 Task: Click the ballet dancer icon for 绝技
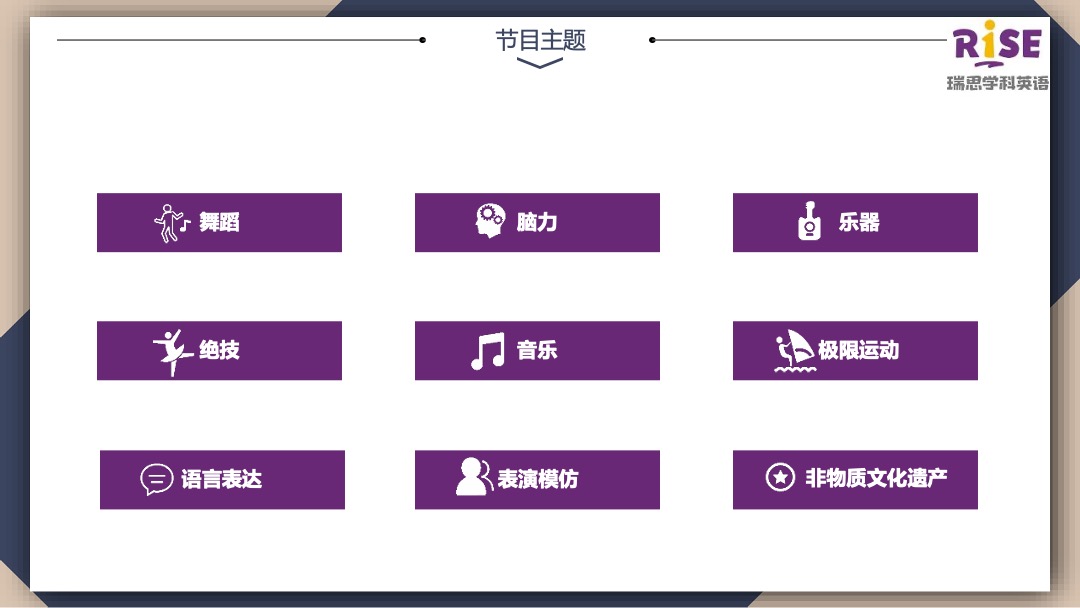pyautogui.click(x=170, y=350)
